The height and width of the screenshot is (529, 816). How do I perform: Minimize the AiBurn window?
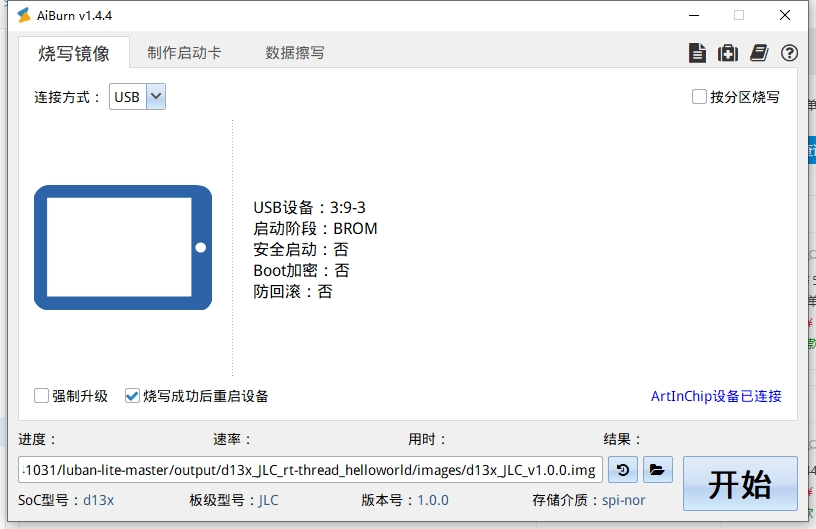693,15
